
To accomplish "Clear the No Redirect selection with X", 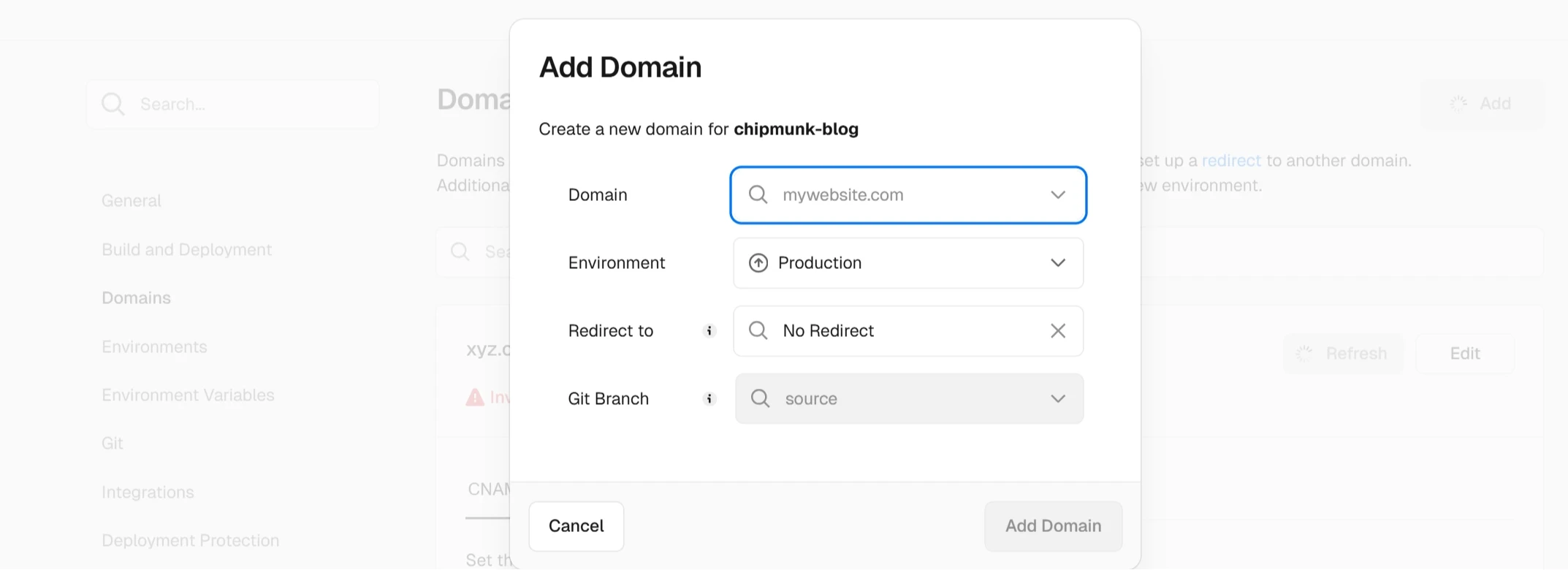I will pos(1057,331).
